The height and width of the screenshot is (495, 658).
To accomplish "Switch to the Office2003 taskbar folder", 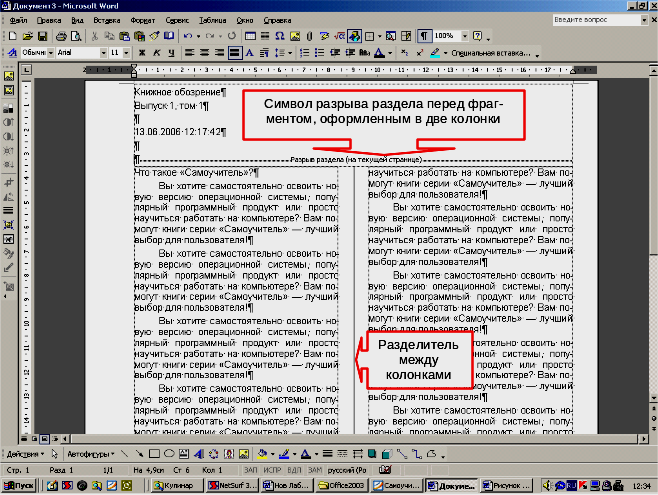I will [342, 485].
